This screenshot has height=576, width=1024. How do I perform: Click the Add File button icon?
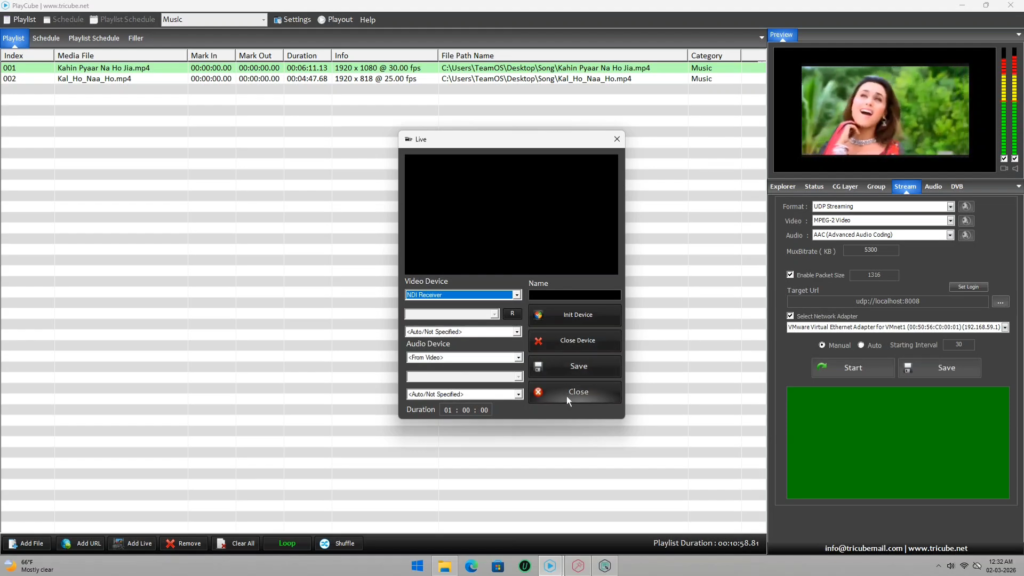pos(12,543)
